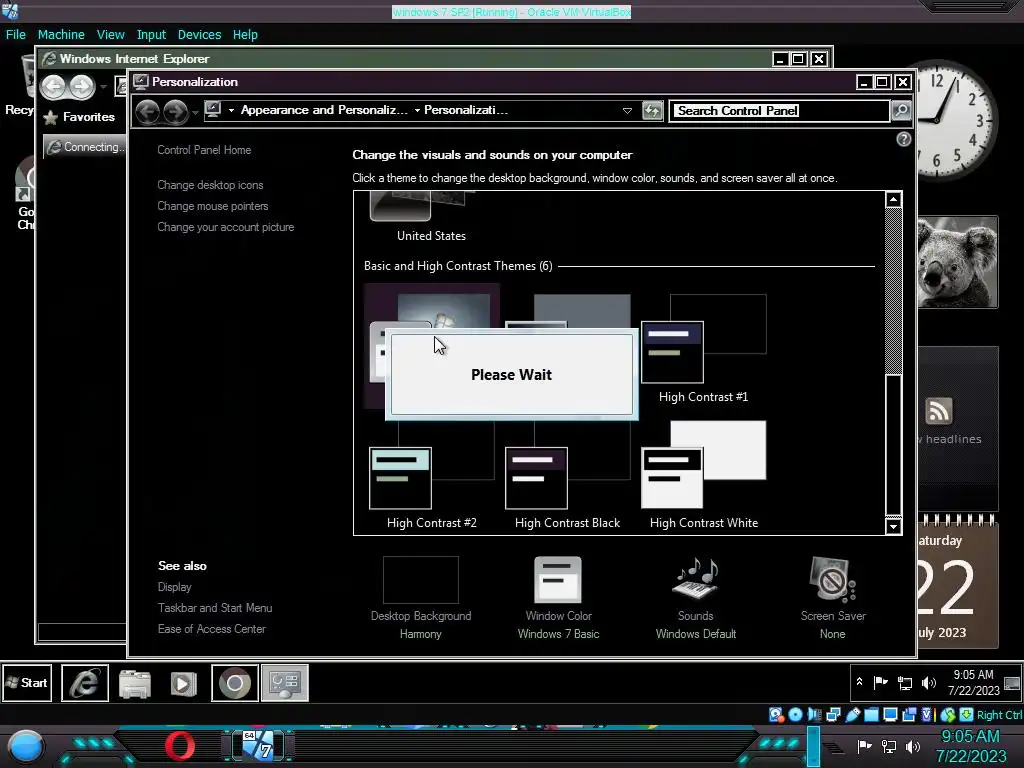Viewport: 1024px width, 768px height.
Task: Click the calendar gadget showing 22
Action: coord(957,581)
